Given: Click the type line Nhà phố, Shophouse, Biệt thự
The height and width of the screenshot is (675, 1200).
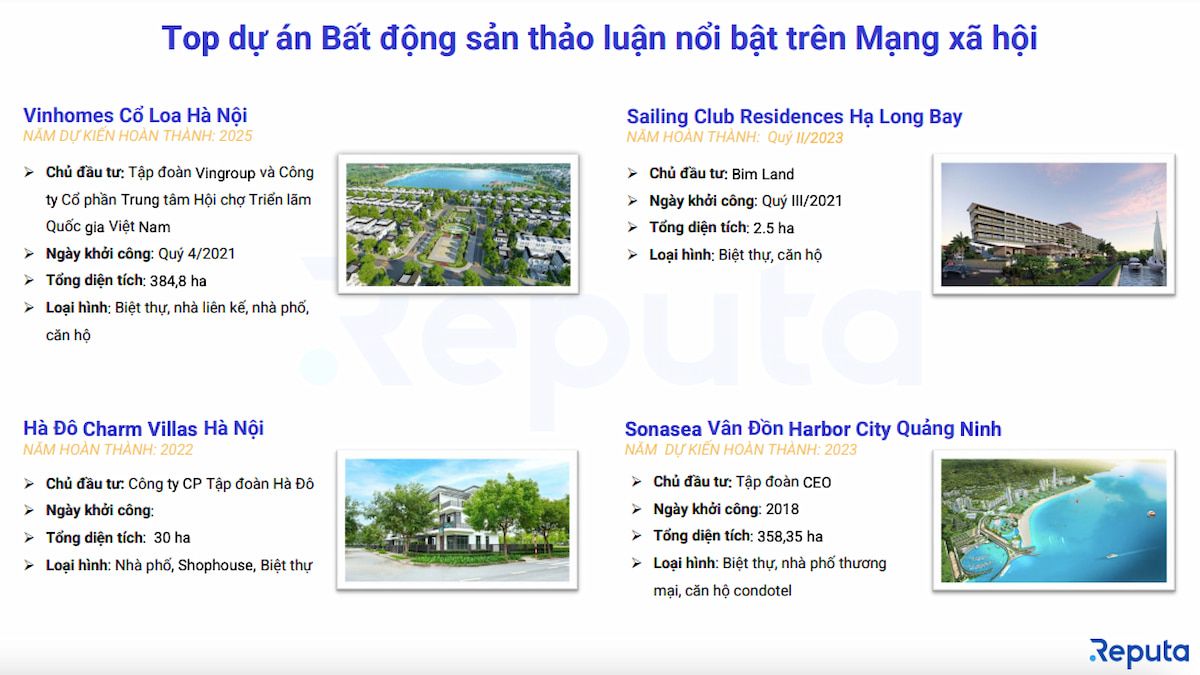Looking at the screenshot, I should click(179, 566).
